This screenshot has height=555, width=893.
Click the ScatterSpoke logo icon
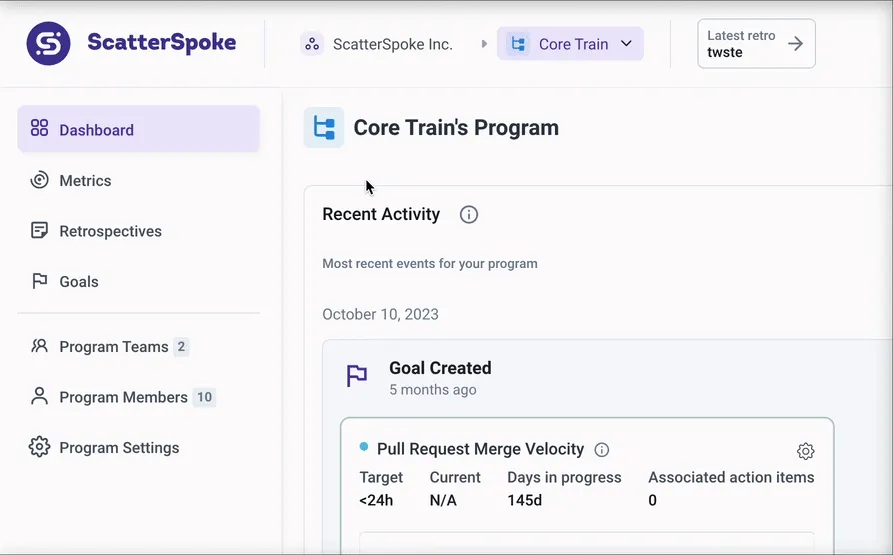48,44
